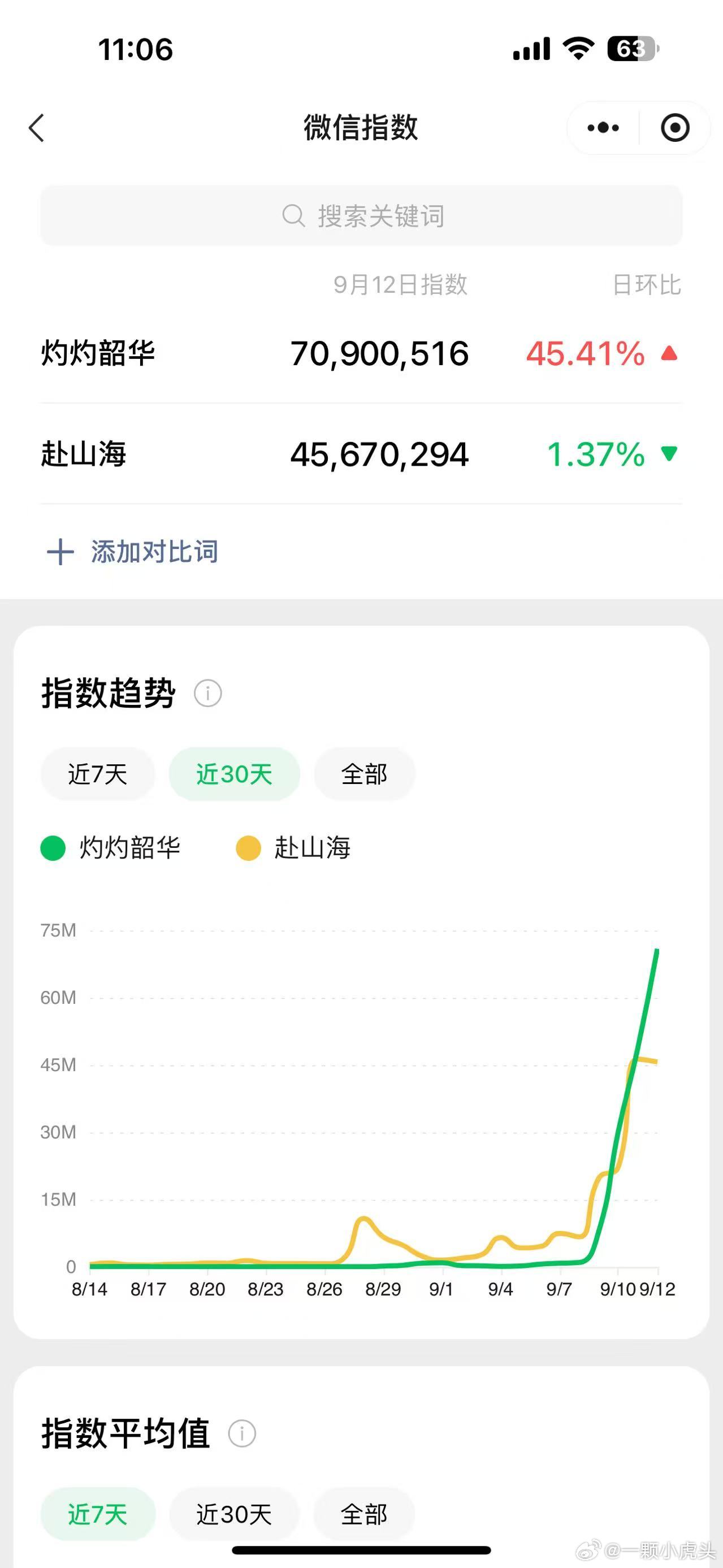Screen dimensions: 723x1568
Task: Tap the battery indicator showing 63
Action: 633,49
